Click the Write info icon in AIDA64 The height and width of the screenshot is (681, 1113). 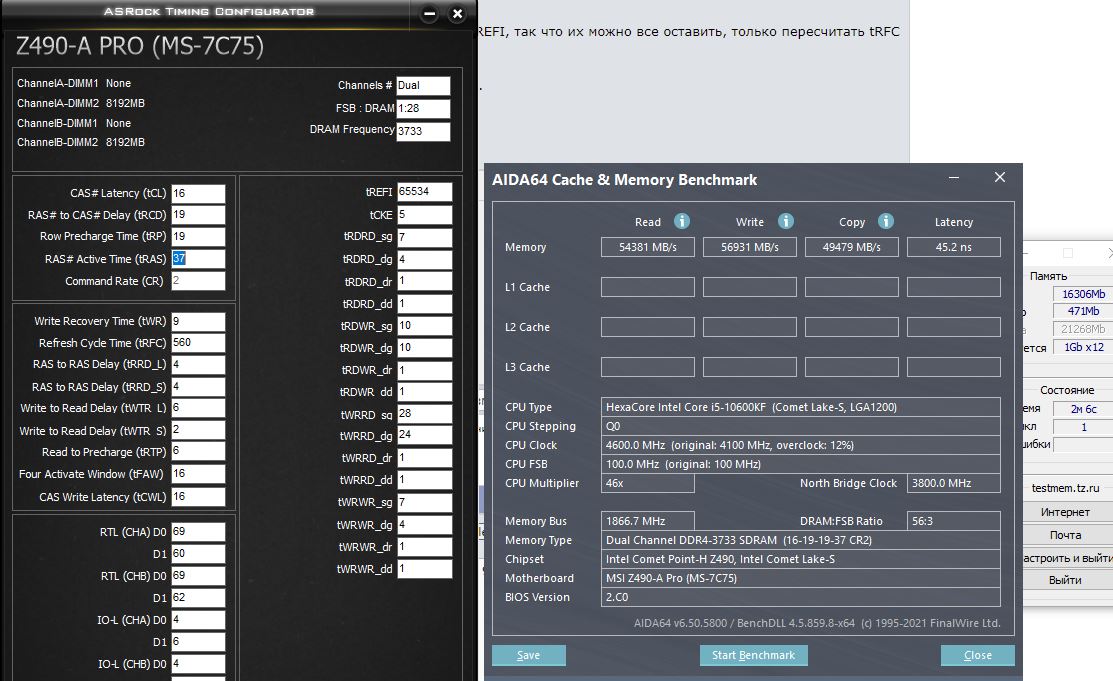(x=785, y=222)
